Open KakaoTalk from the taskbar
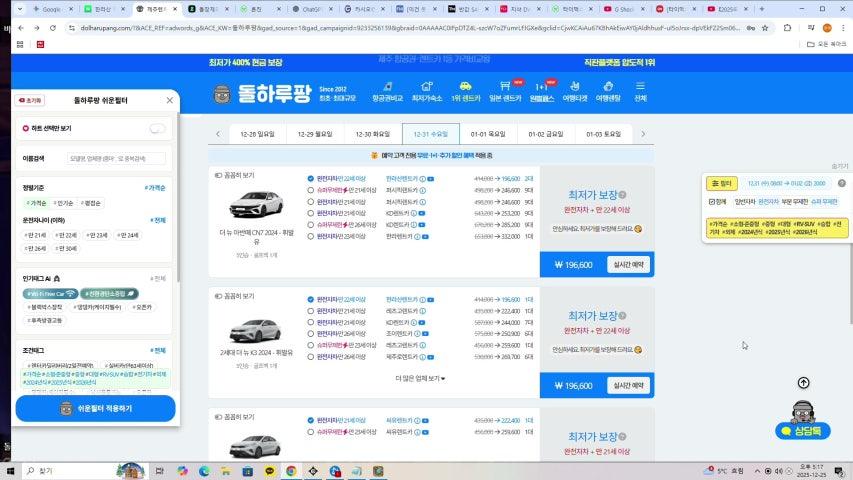This screenshot has height=480, width=853. pos(269,471)
